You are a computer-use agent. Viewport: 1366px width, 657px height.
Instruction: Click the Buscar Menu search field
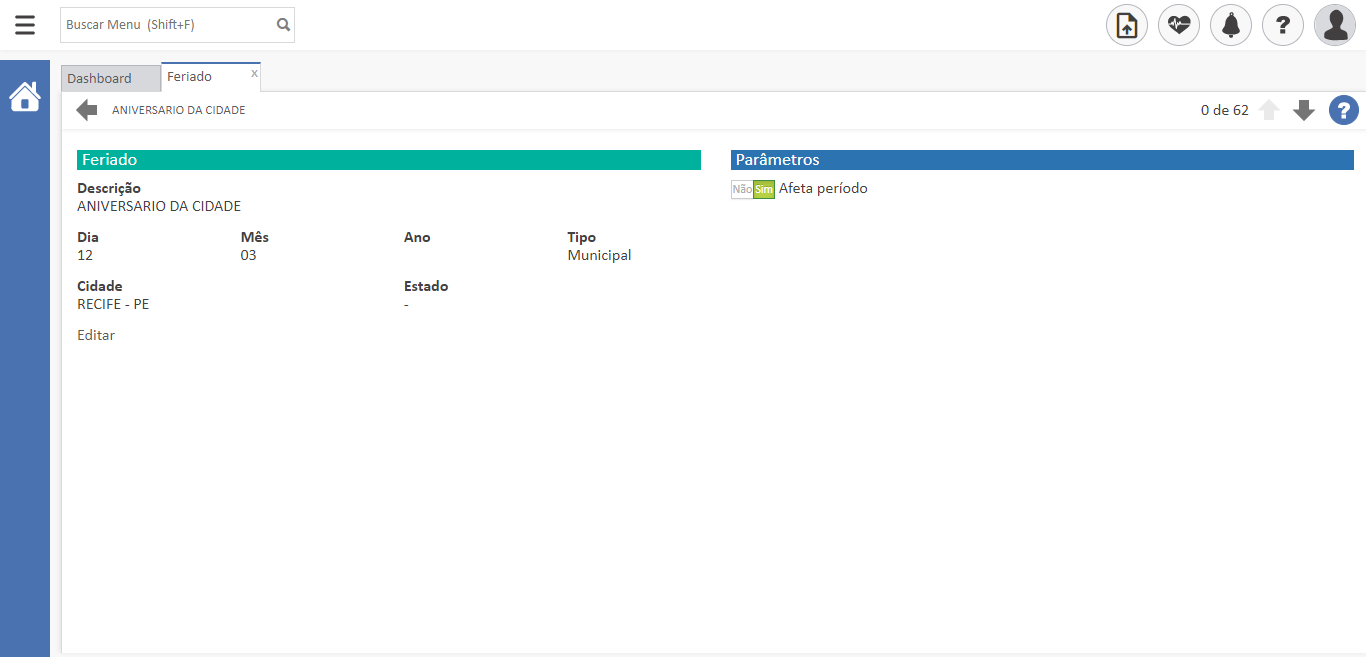click(165, 25)
